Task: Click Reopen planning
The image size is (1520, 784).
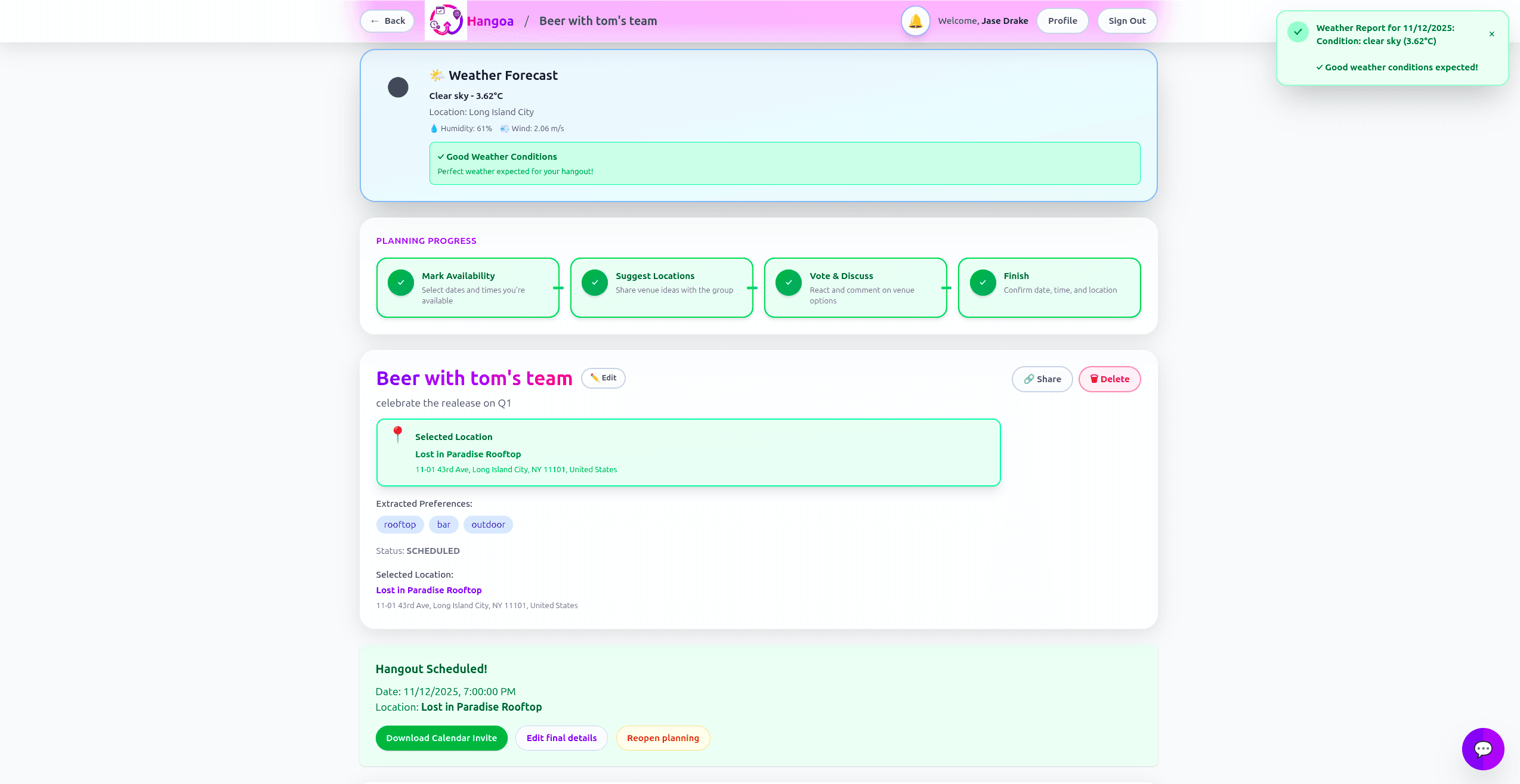Action: [x=663, y=738]
